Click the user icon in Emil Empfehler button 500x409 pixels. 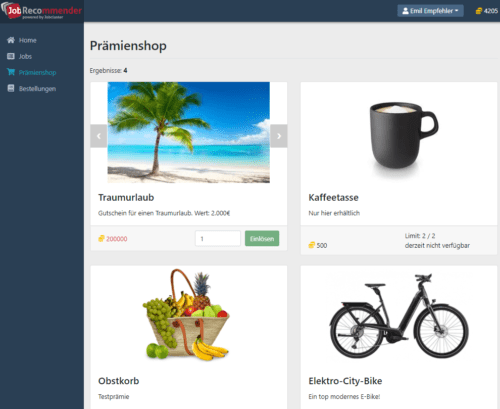[x=405, y=11]
